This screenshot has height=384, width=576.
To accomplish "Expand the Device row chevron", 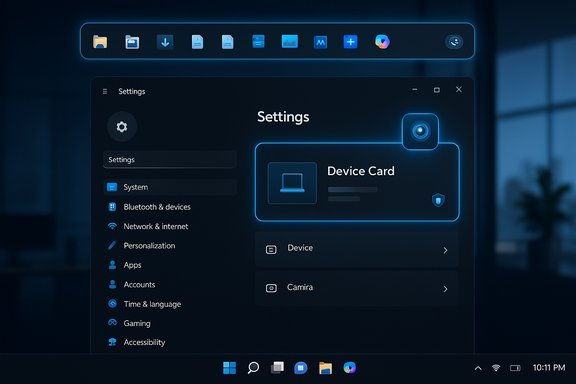I will tap(445, 250).
